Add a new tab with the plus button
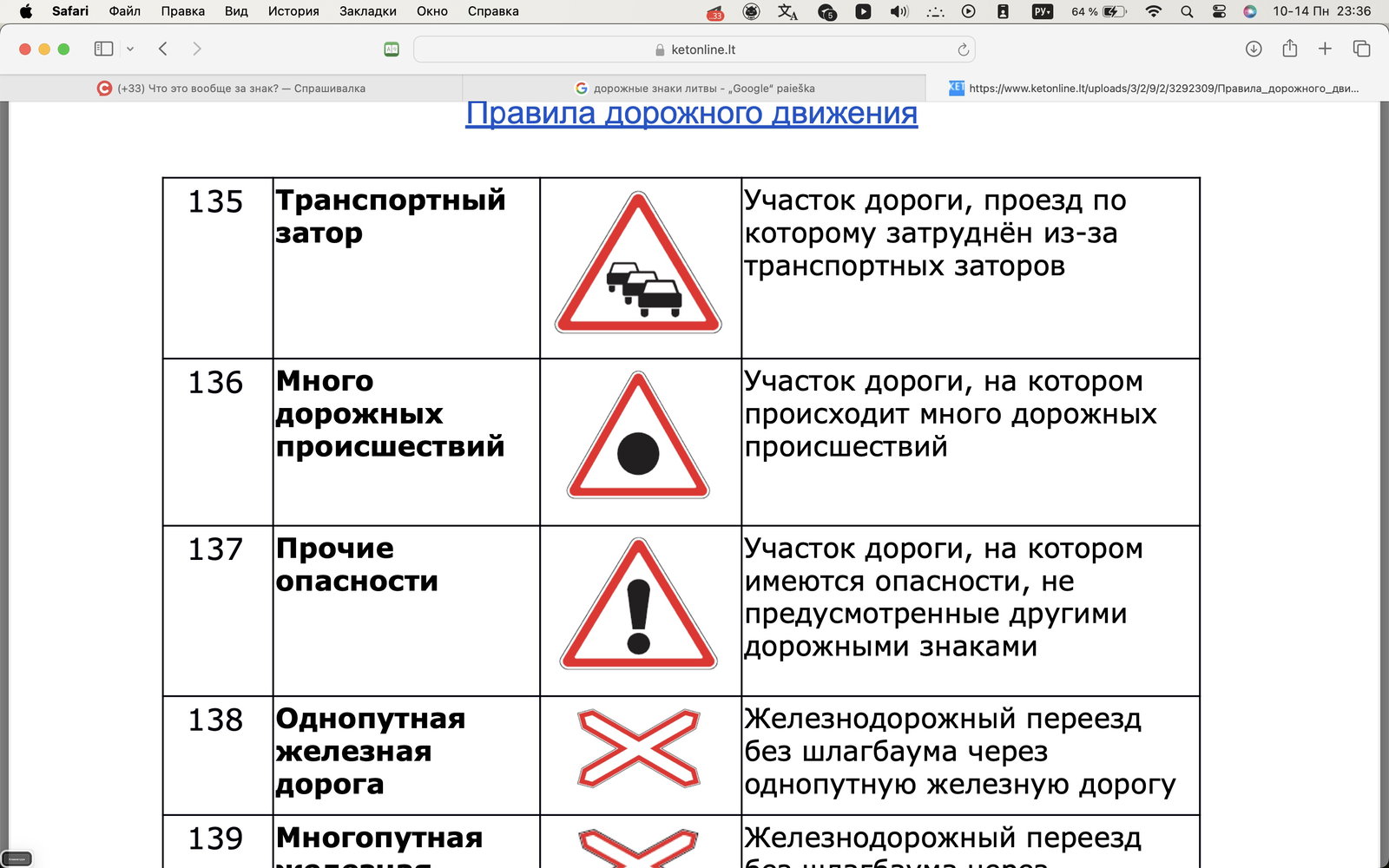Image resolution: width=1389 pixels, height=868 pixels. point(1325,49)
